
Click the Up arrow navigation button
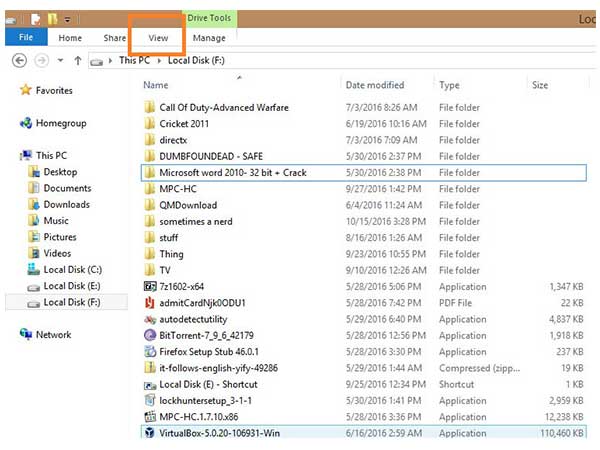(x=78, y=61)
